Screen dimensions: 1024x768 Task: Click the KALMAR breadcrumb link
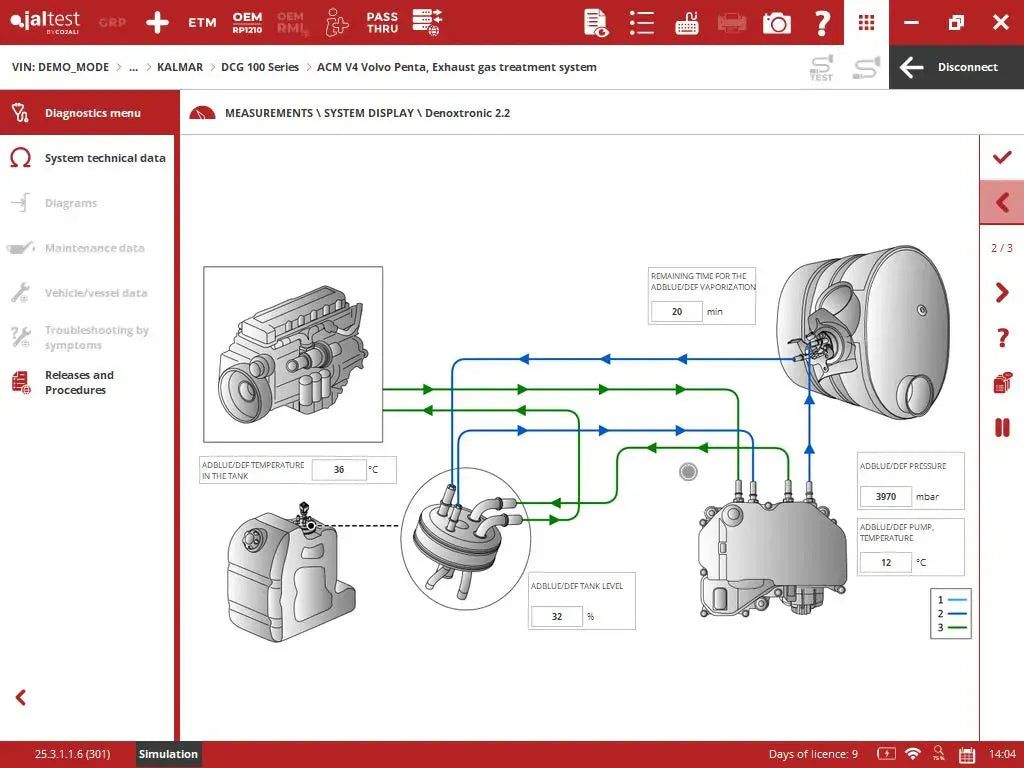(x=180, y=67)
